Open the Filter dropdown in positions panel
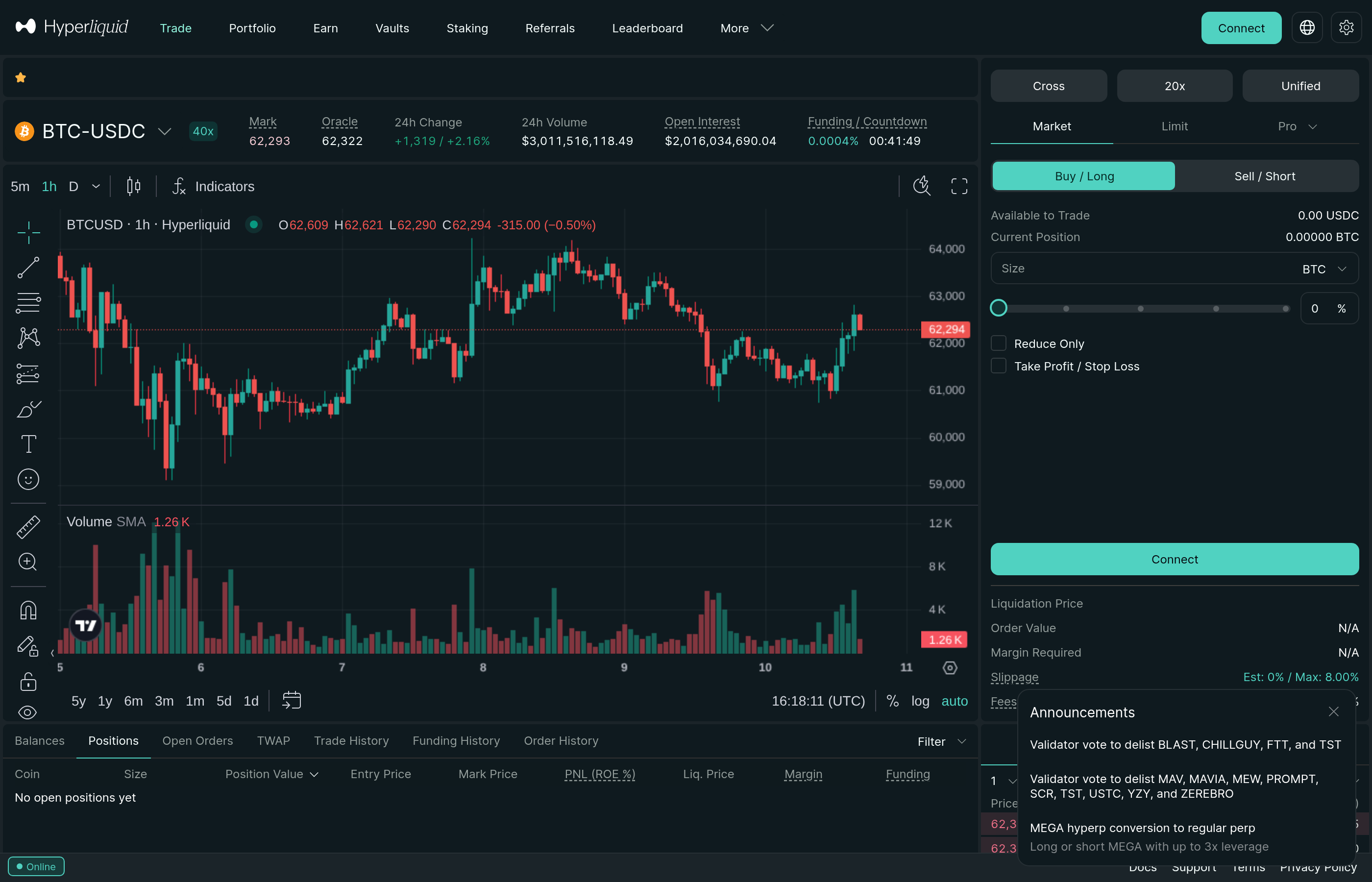 (942, 741)
